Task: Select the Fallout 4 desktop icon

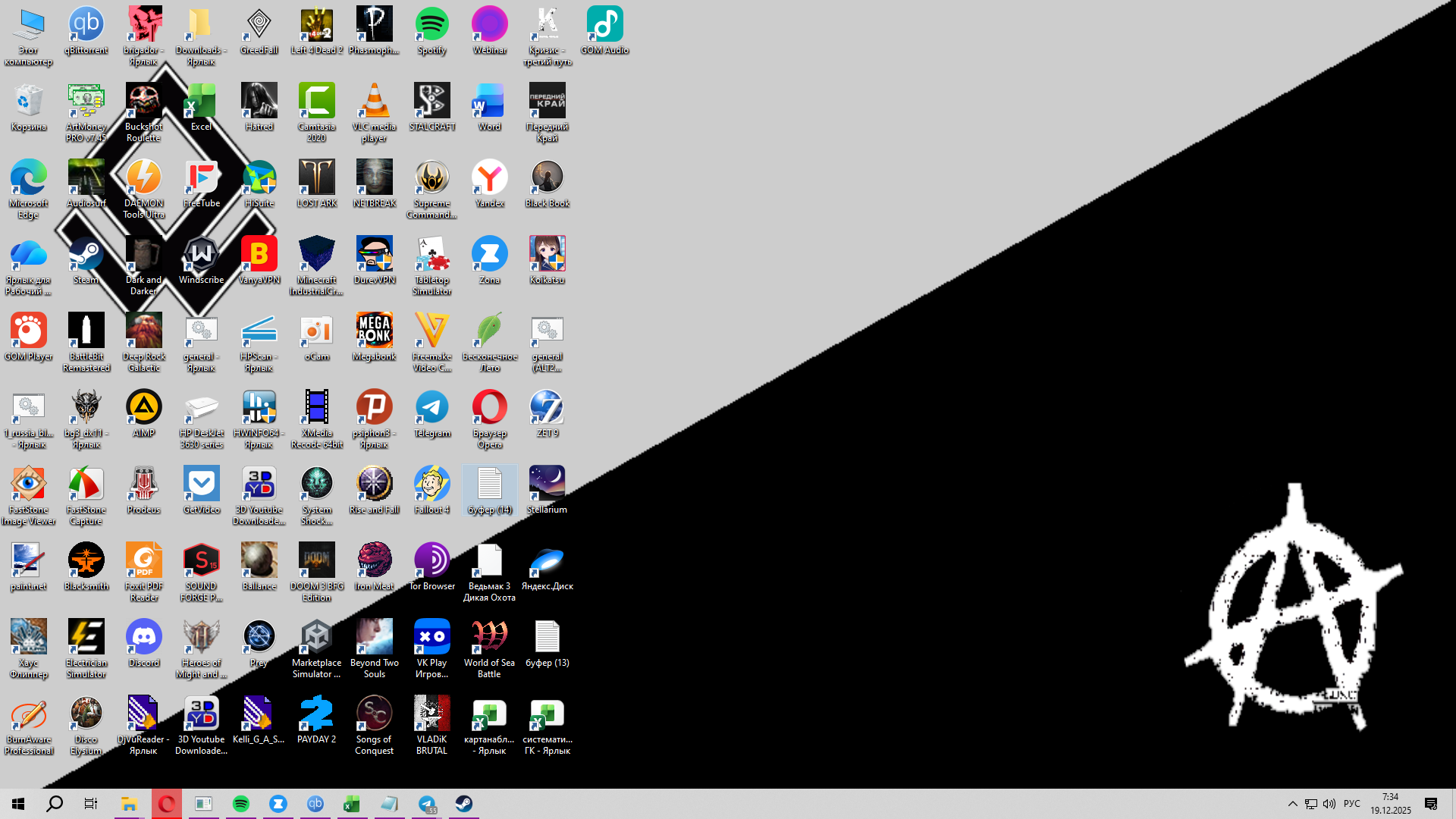Action: click(x=431, y=485)
